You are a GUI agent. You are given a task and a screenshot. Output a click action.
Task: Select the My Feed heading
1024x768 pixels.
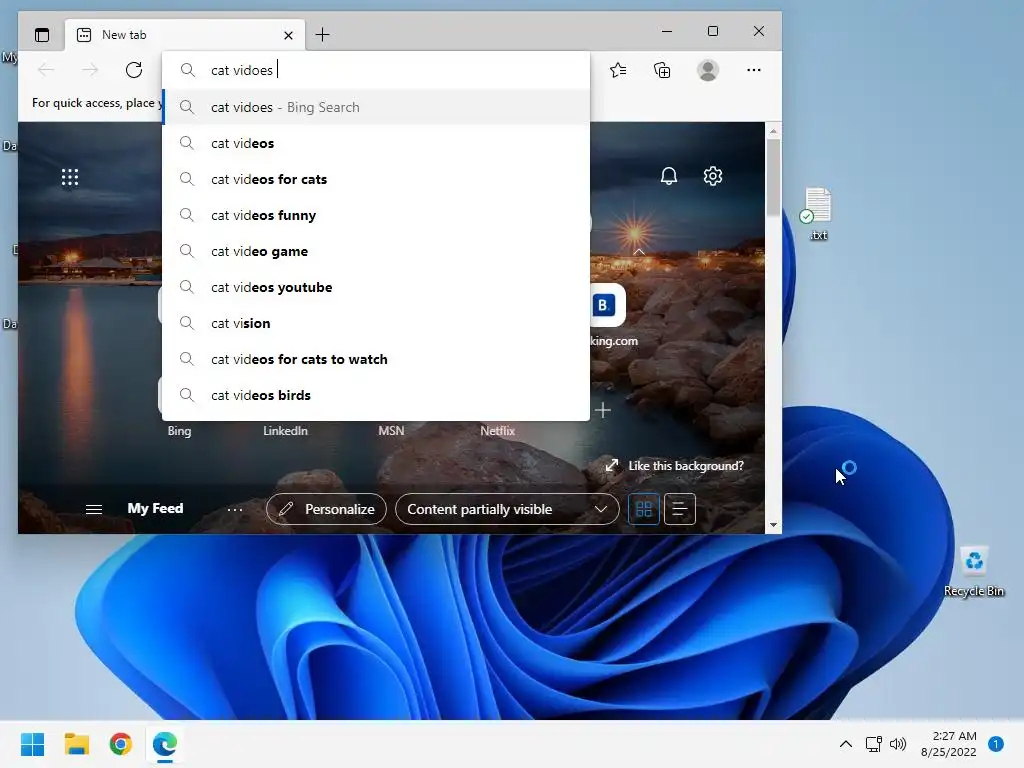pos(155,508)
